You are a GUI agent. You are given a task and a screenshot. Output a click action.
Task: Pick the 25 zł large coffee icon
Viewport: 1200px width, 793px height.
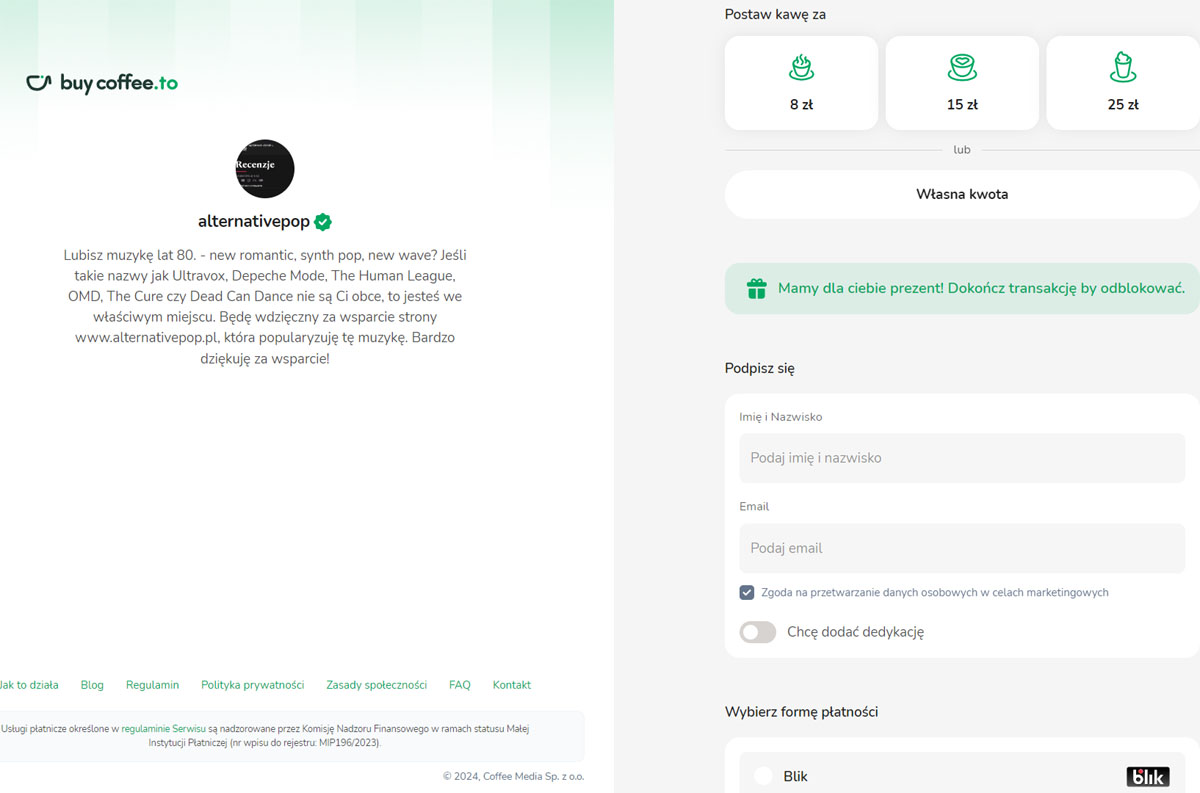(x=1123, y=67)
